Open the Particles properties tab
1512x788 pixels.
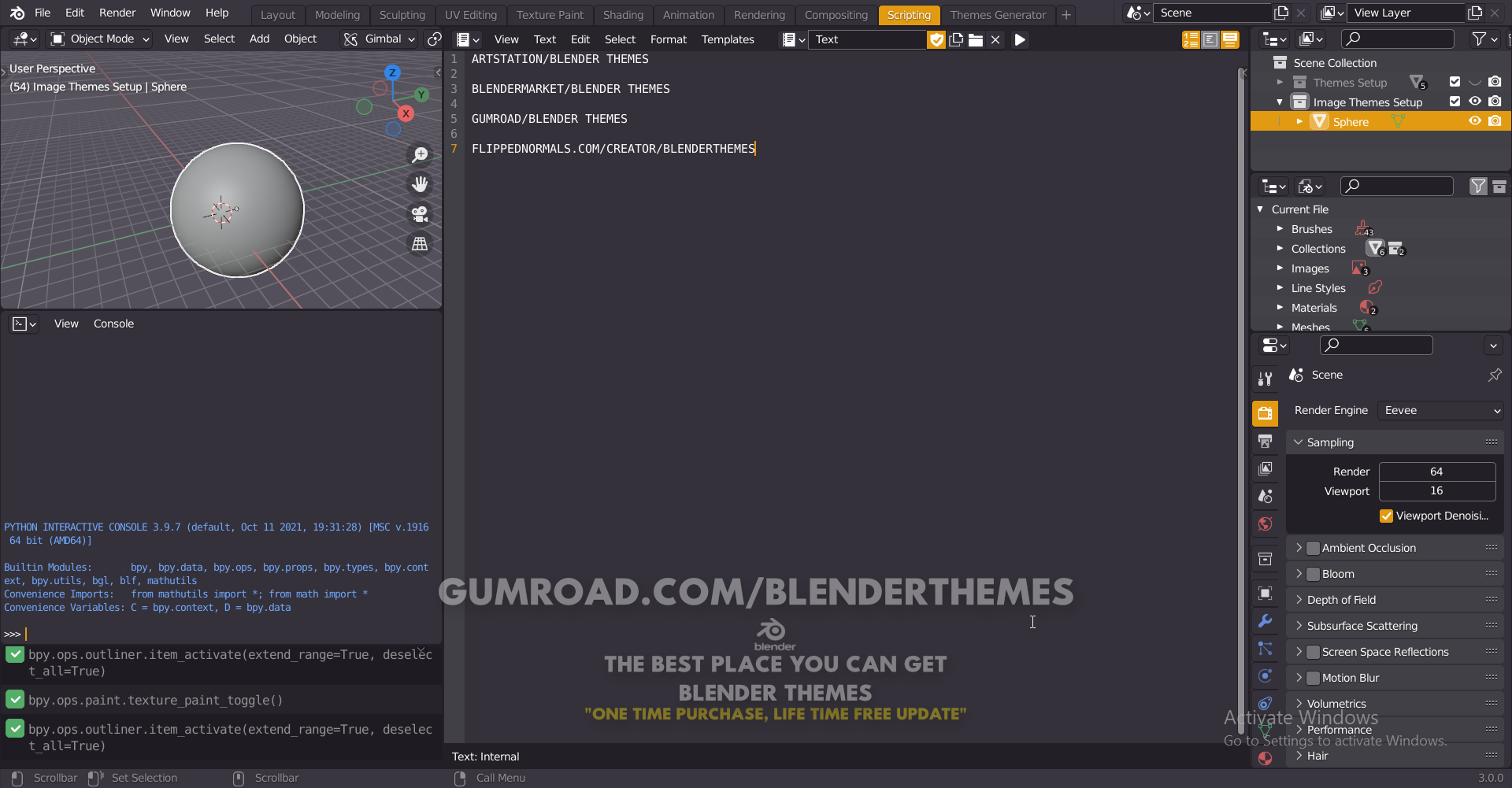tap(1265, 648)
